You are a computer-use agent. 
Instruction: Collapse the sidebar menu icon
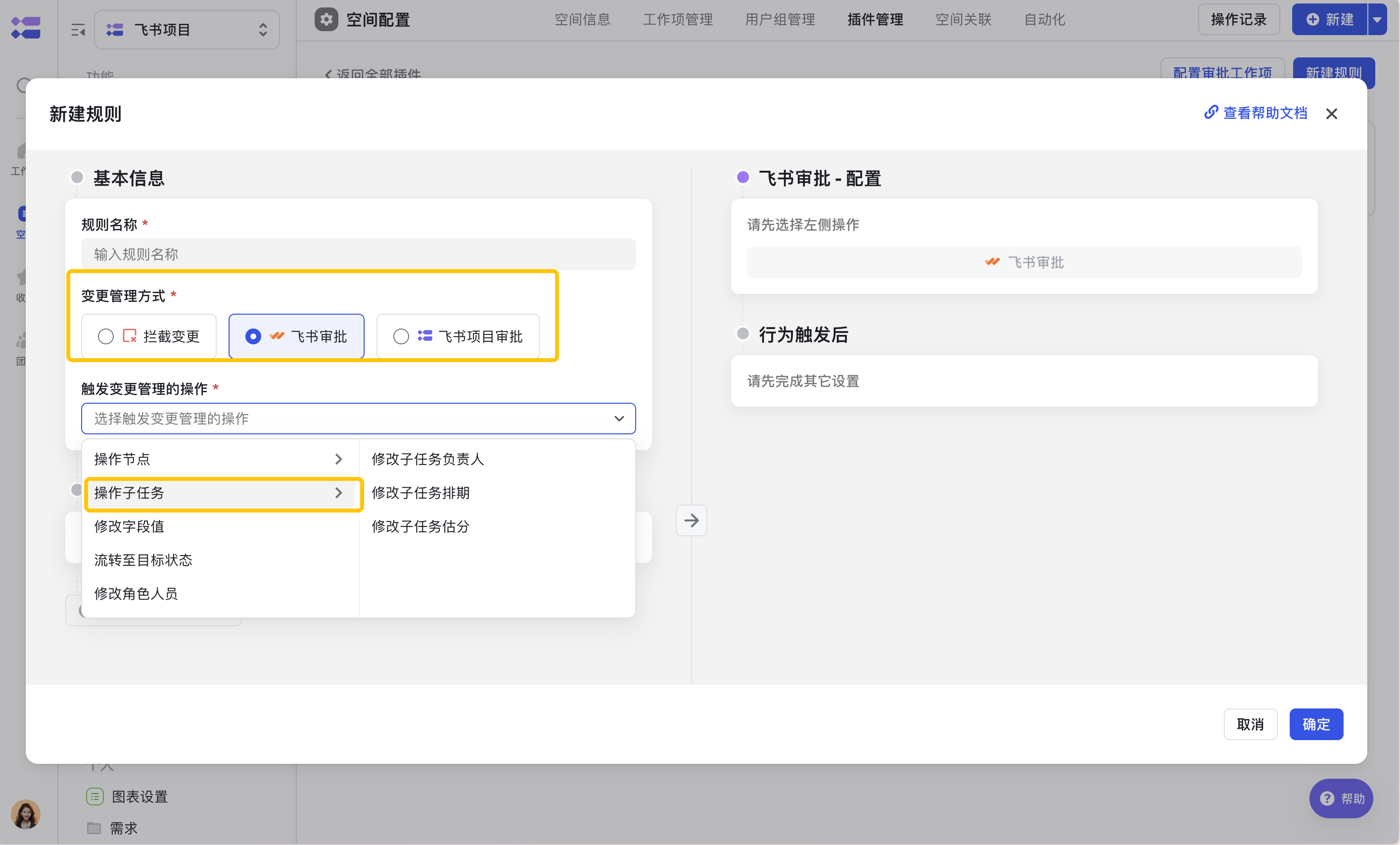coord(78,30)
